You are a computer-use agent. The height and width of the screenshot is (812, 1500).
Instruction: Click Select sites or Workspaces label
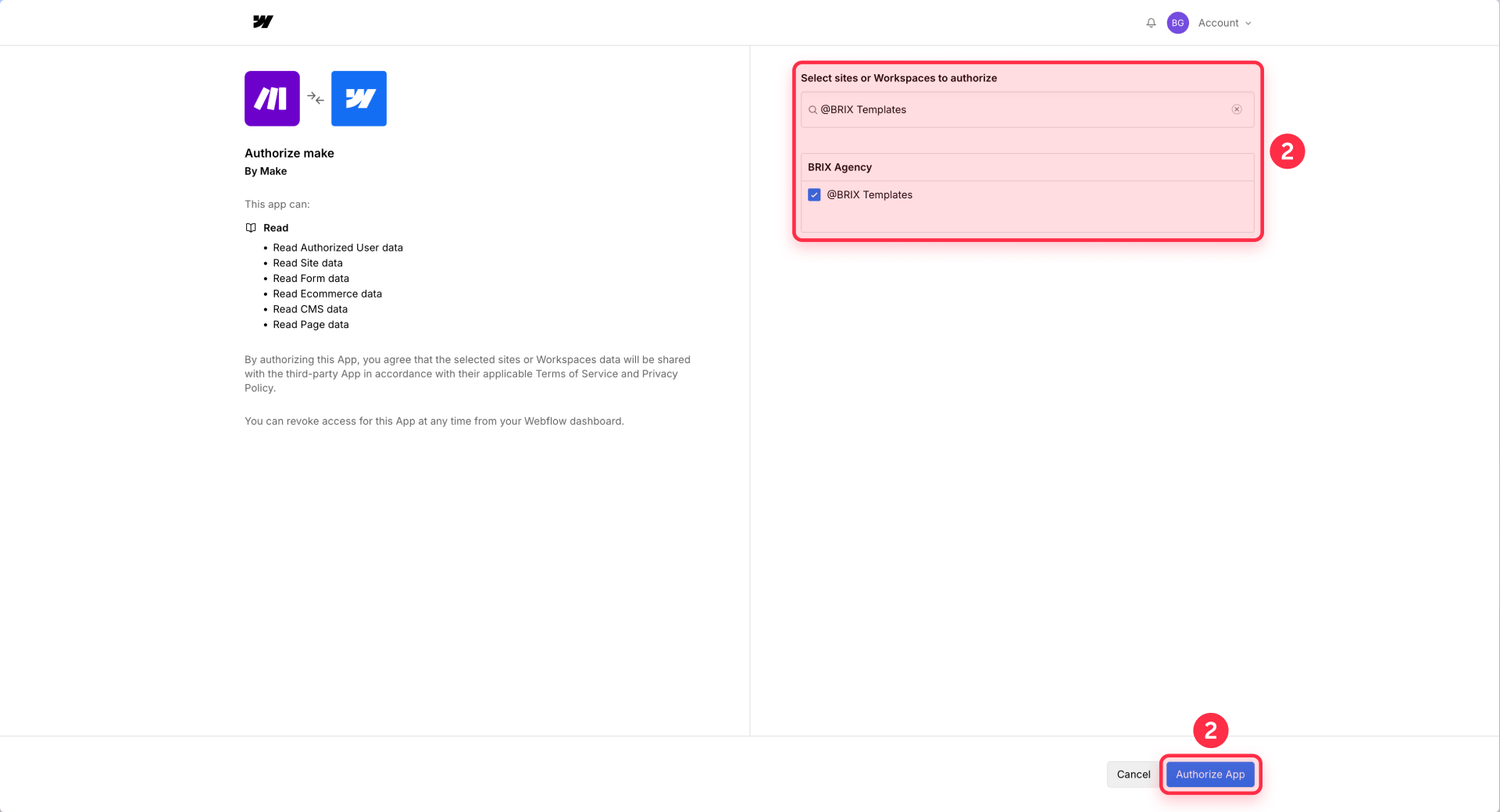pos(898,78)
